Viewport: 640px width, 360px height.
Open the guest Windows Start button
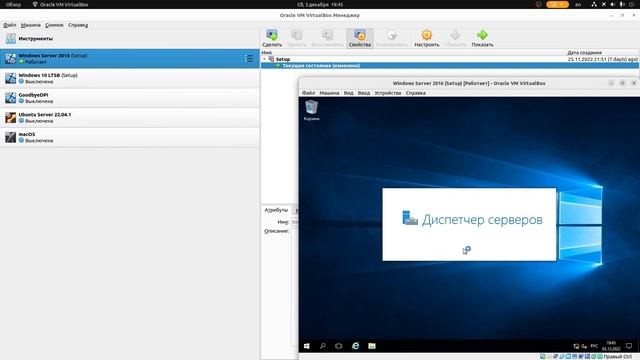point(307,346)
